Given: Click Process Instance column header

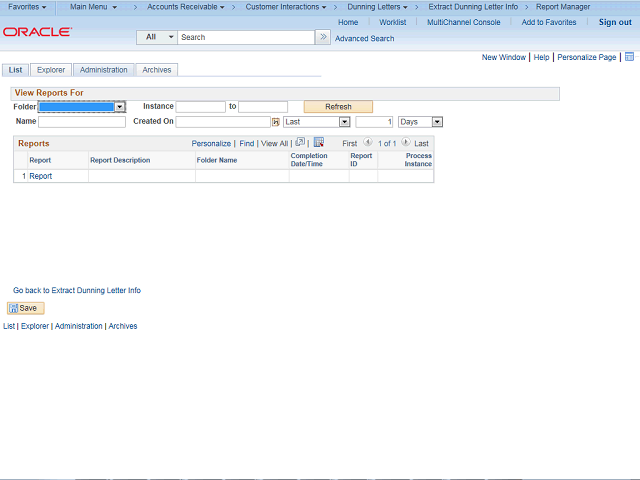Looking at the screenshot, I should click(418, 160).
